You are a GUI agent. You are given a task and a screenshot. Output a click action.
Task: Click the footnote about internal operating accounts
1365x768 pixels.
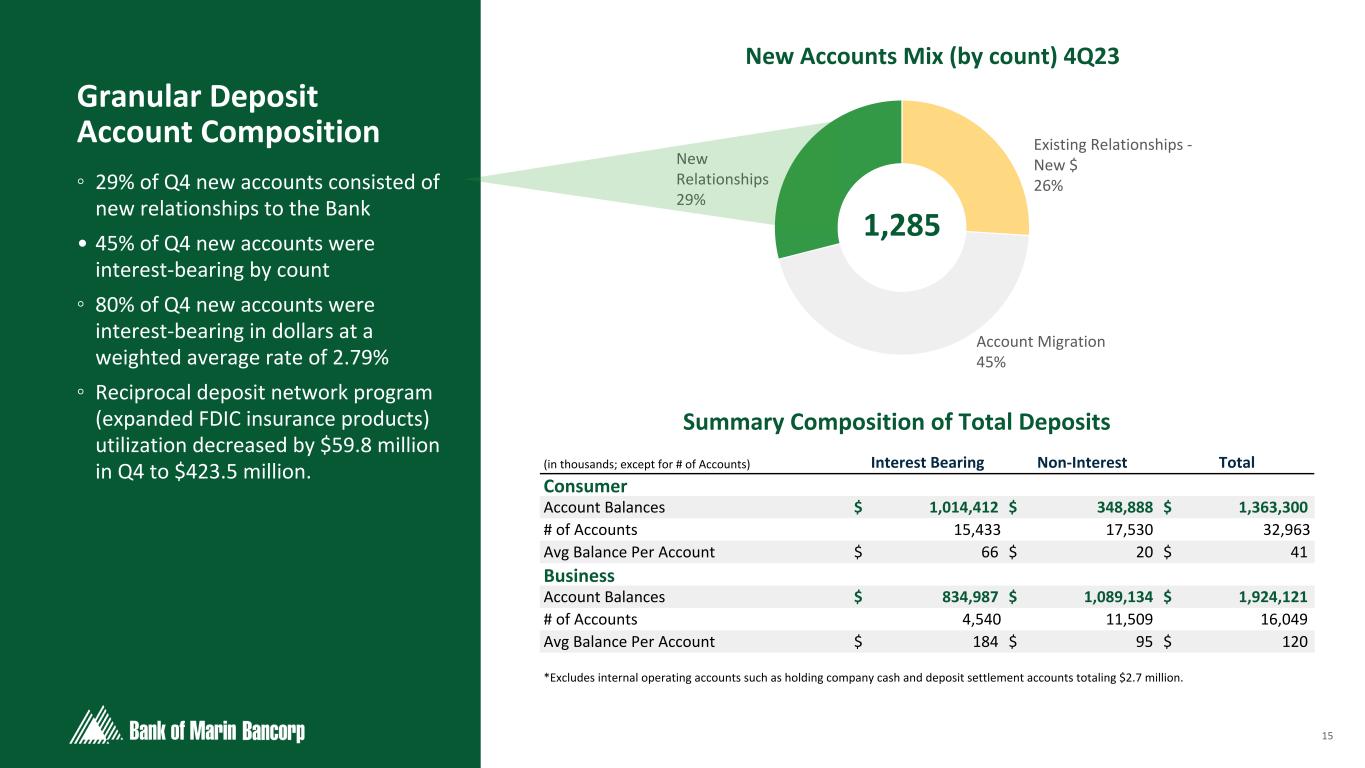tap(863, 677)
